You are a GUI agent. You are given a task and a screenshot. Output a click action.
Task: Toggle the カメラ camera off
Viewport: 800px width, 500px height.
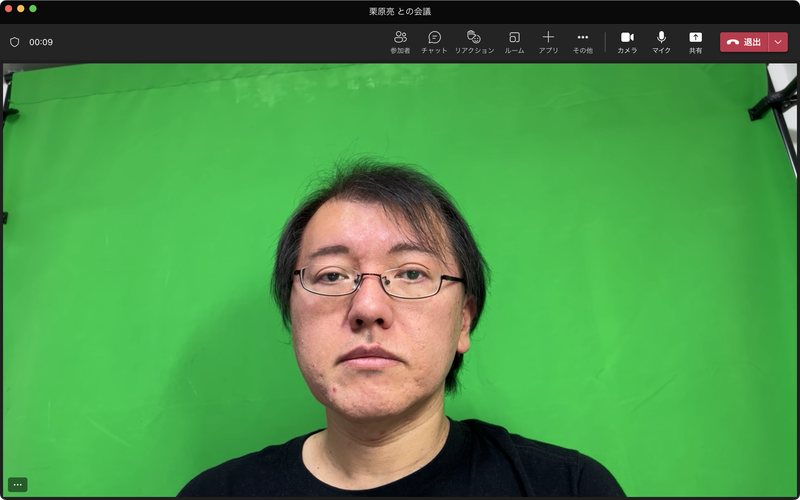[x=627, y=42]
